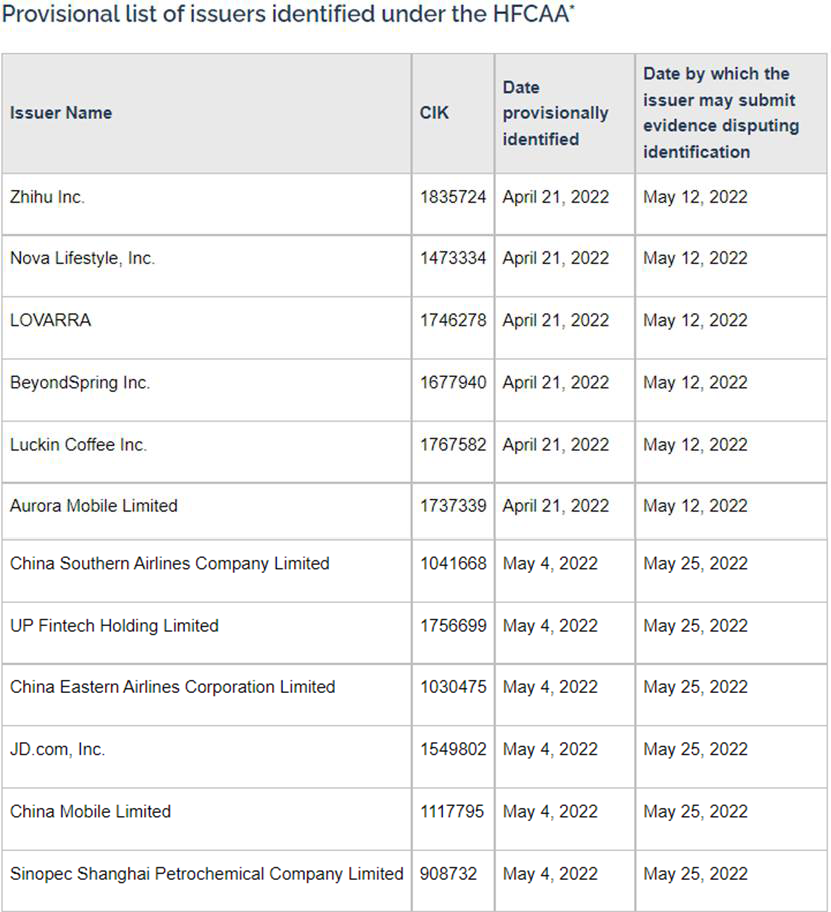Click CIK number 1041668
The width and height of the screenshot is (831, 912).
pos(453,564)
